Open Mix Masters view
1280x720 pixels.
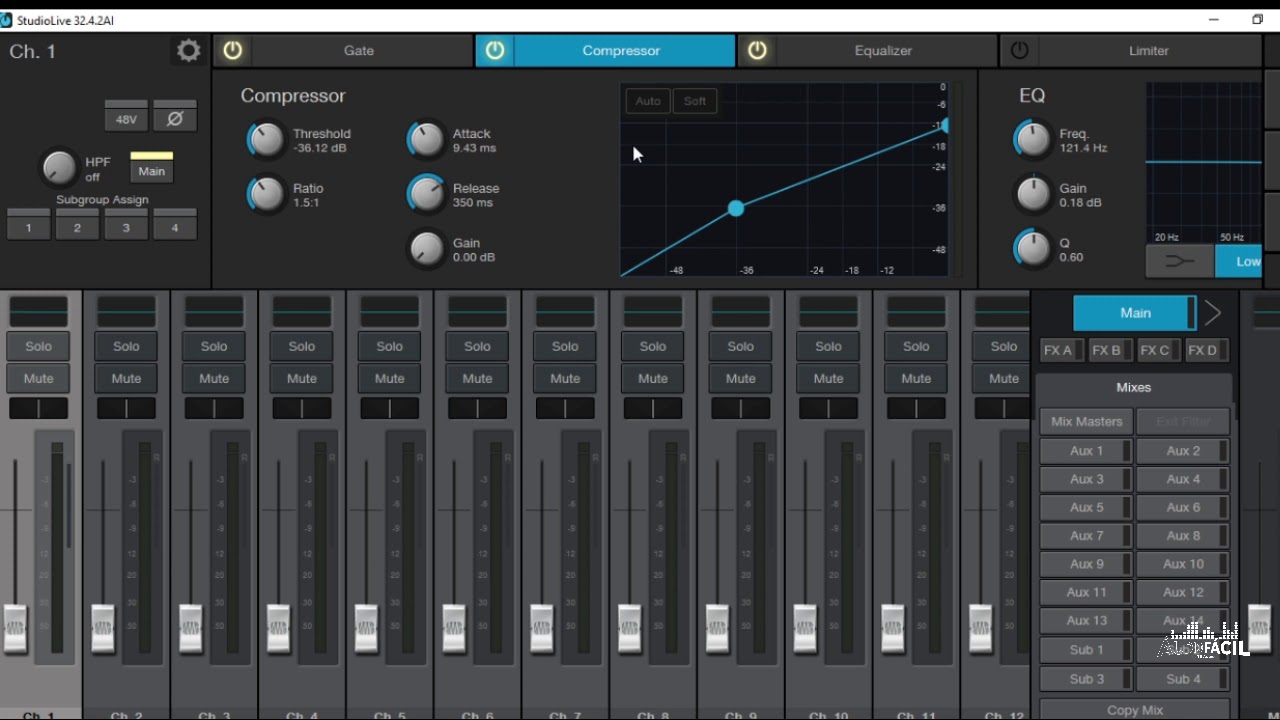[x=1086, y=421]
